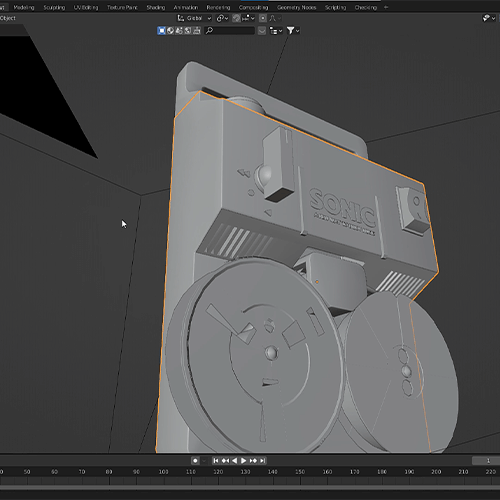The width and height of the screenshot is (500, 500).
Task: Jump to the next keyframe
Action: pyautogui.click(x=253, y=461)
